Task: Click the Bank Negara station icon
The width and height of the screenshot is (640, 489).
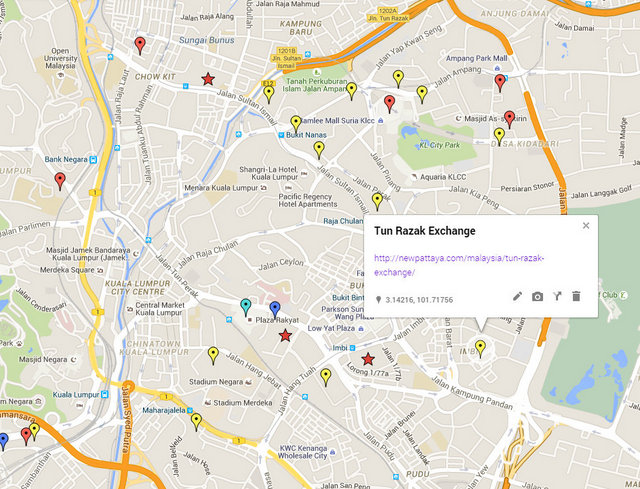Action: [93, 160]
